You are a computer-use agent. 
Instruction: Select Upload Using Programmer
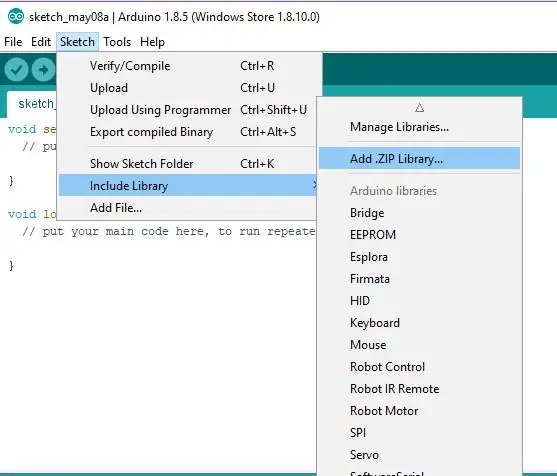188,110
